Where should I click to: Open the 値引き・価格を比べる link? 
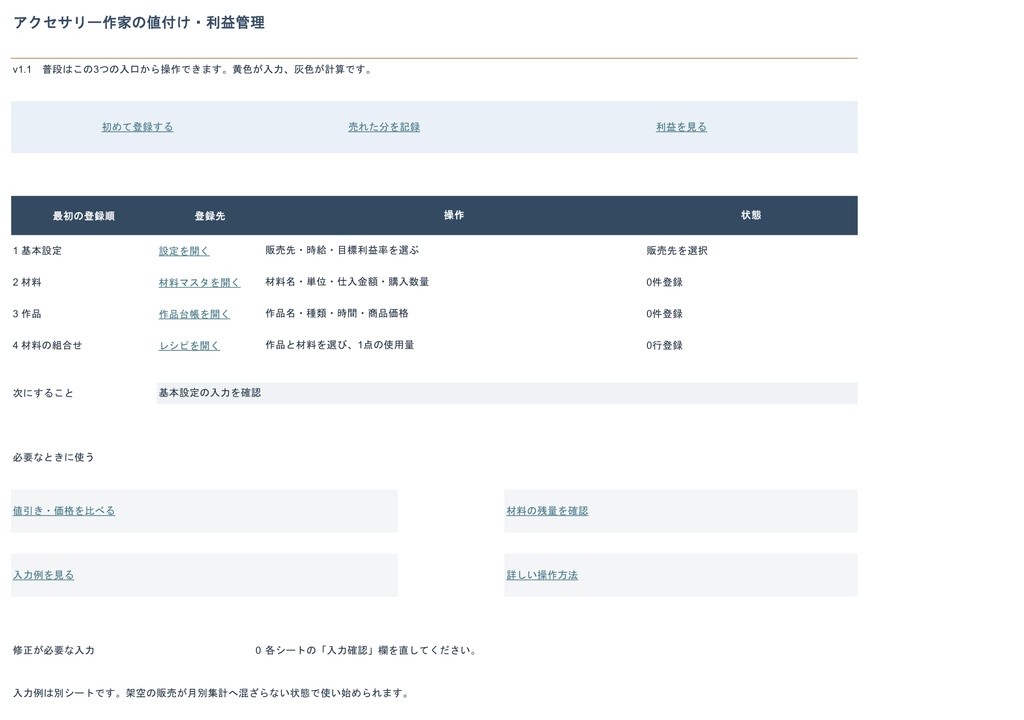tap(64, 510)
